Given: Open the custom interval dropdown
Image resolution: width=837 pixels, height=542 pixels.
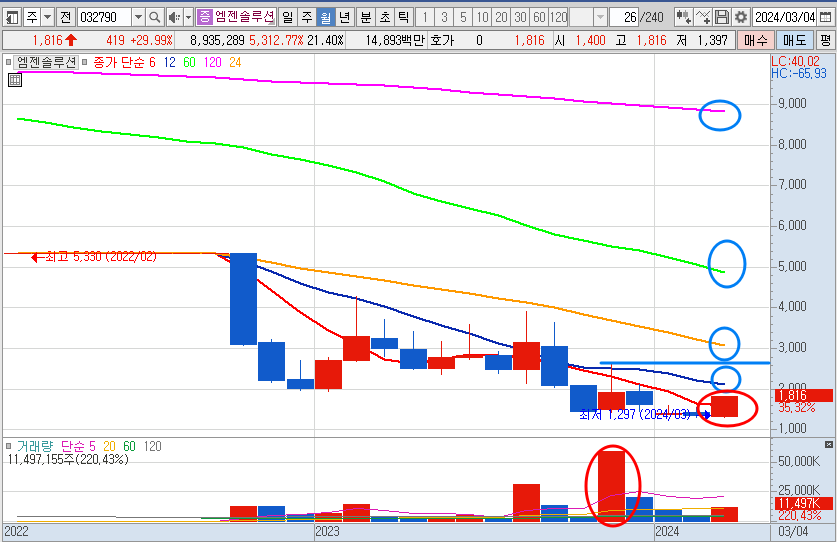Looking at the screenshot, I should coord(600,18).
